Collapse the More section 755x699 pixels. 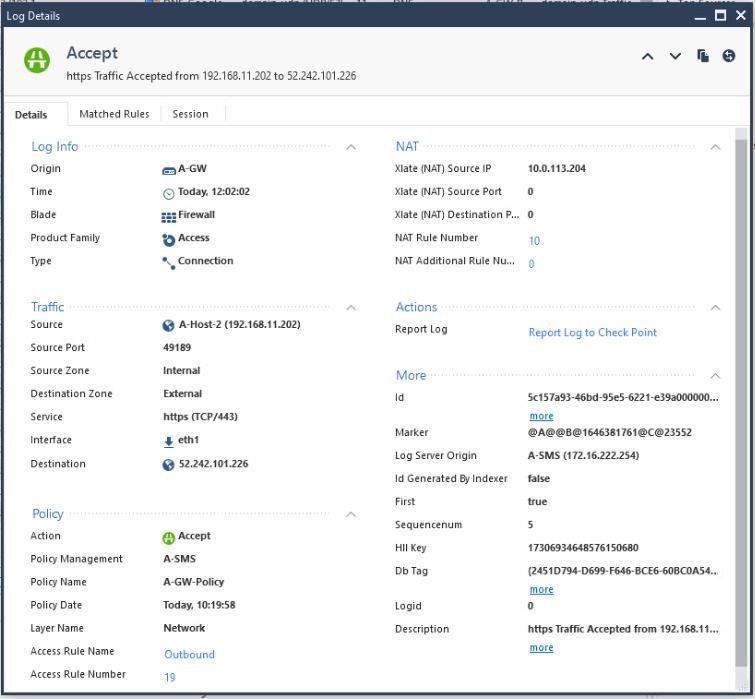click(x=715, y=375)
